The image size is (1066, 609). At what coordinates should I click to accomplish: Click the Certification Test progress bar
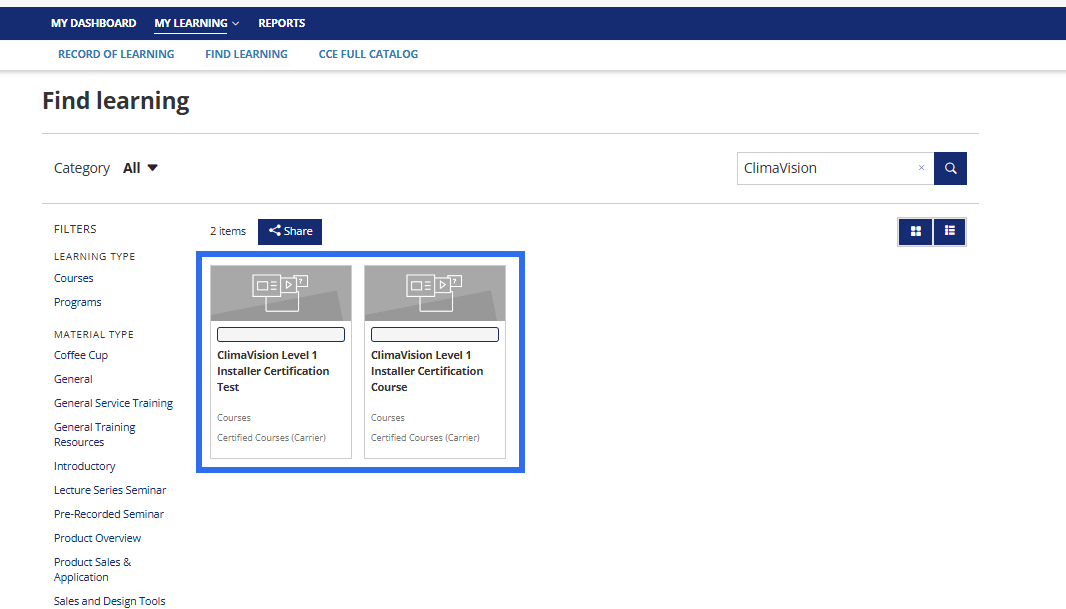click(x=281, y=334)
